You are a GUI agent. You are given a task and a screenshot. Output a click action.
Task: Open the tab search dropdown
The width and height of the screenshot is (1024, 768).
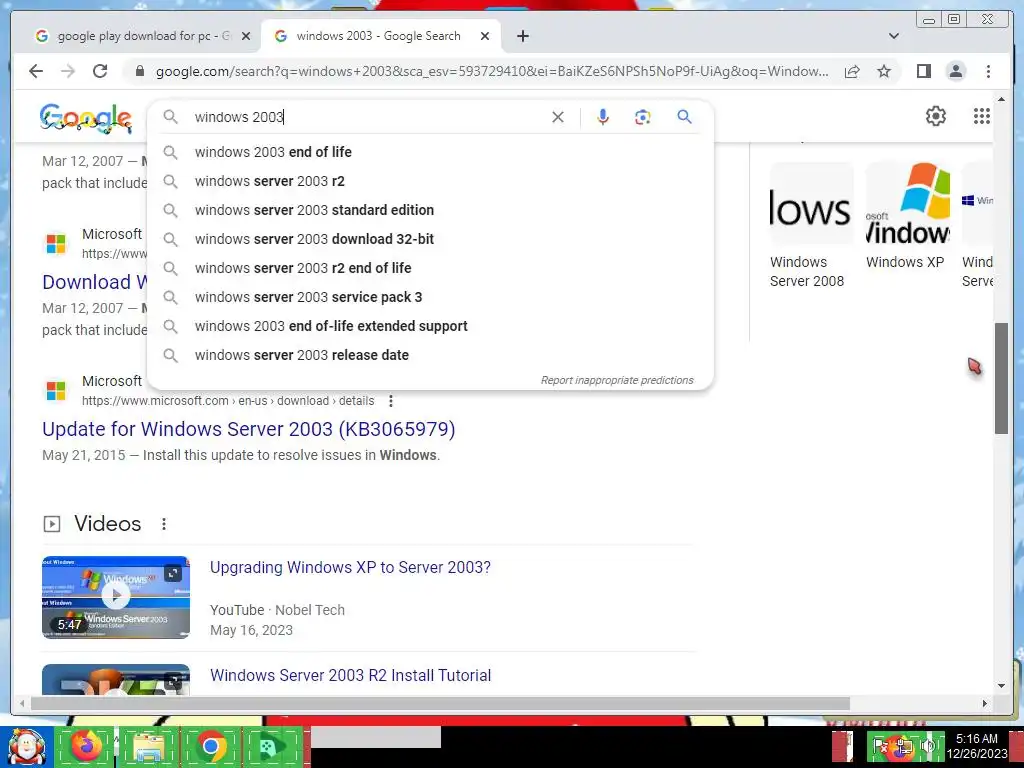894,37
